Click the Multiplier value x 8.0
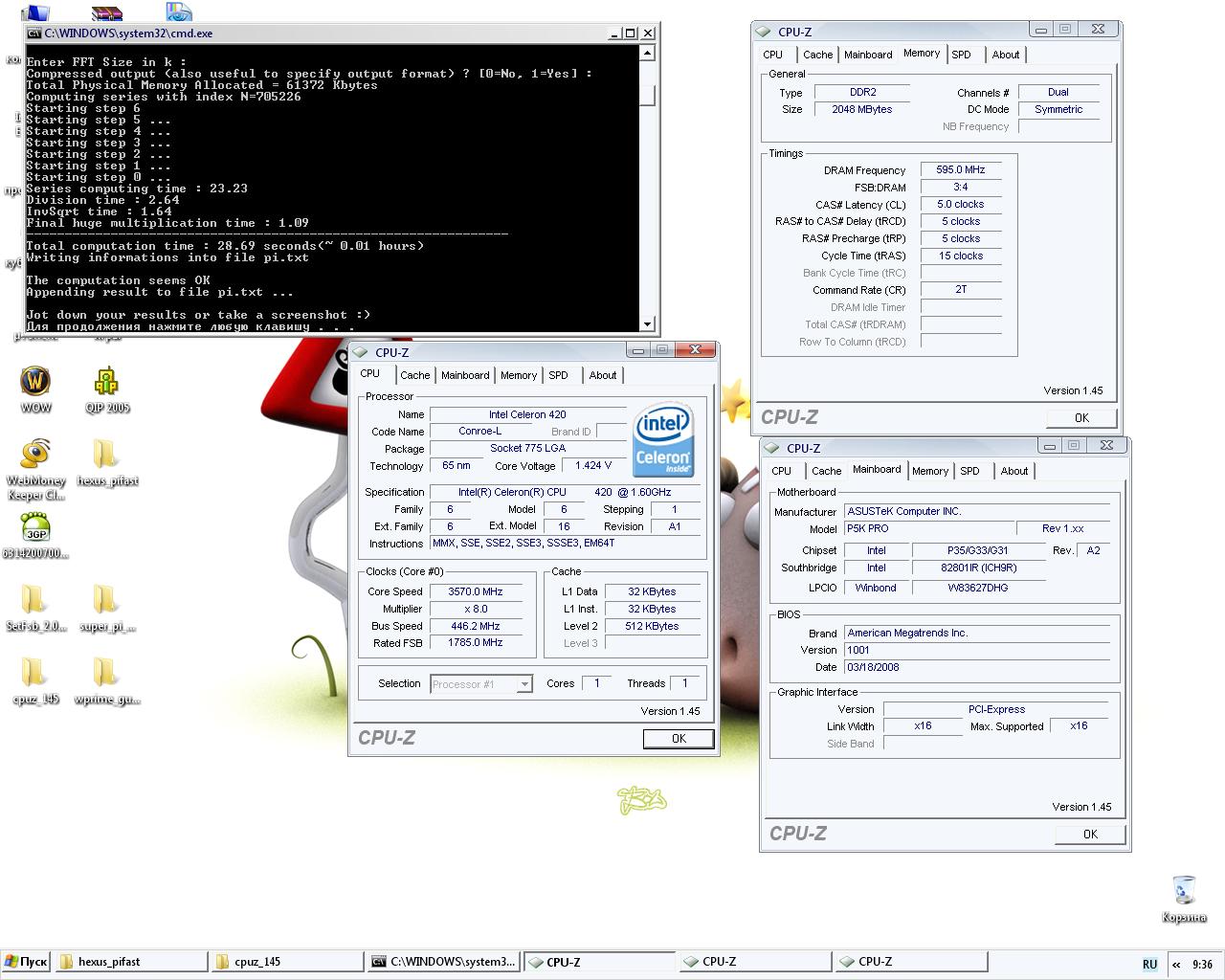 point(476,609)
